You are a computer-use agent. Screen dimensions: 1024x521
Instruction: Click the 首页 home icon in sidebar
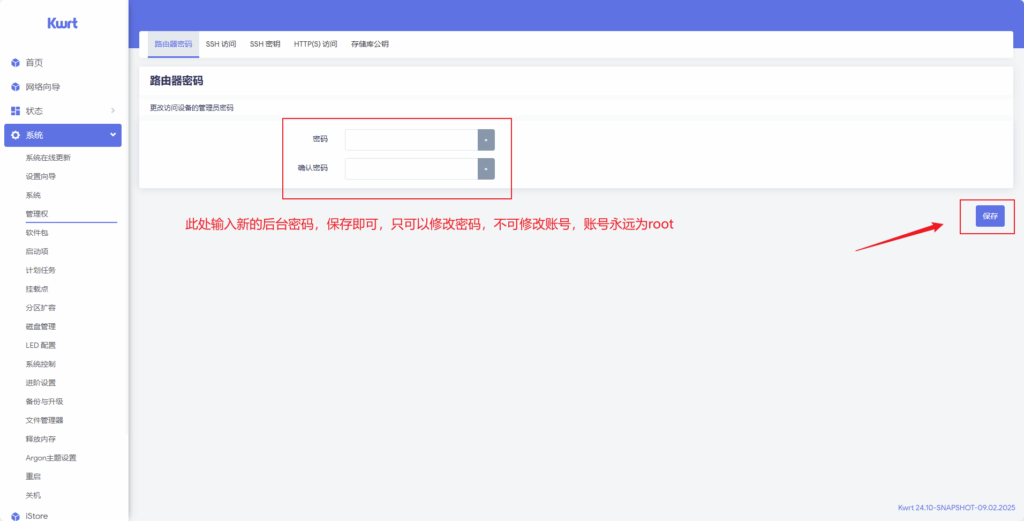click(15, 63)
